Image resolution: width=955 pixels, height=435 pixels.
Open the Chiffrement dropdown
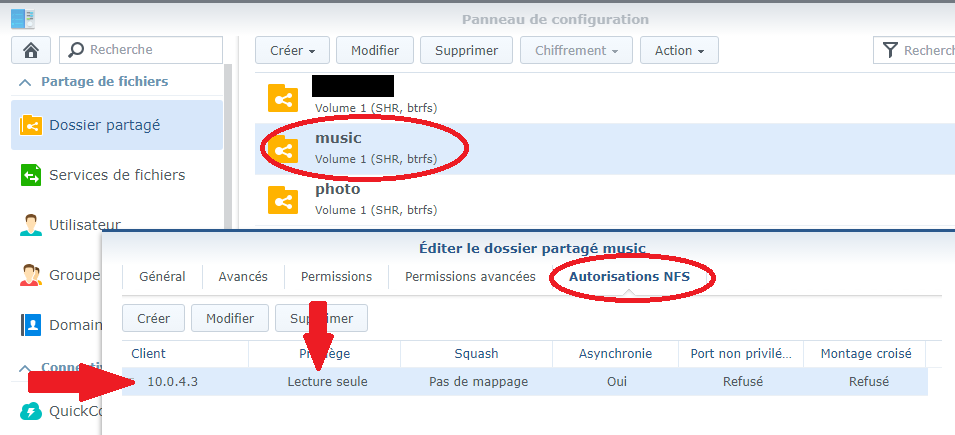tap(576, 51)
